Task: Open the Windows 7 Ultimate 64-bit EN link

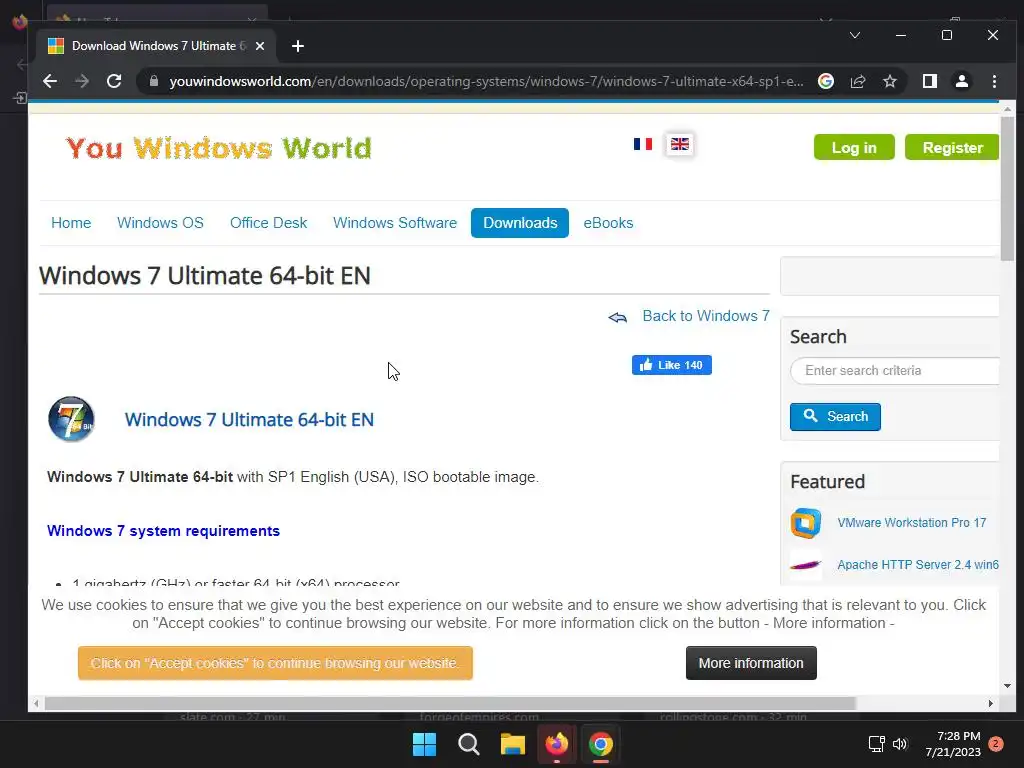Action: [249, 419]
